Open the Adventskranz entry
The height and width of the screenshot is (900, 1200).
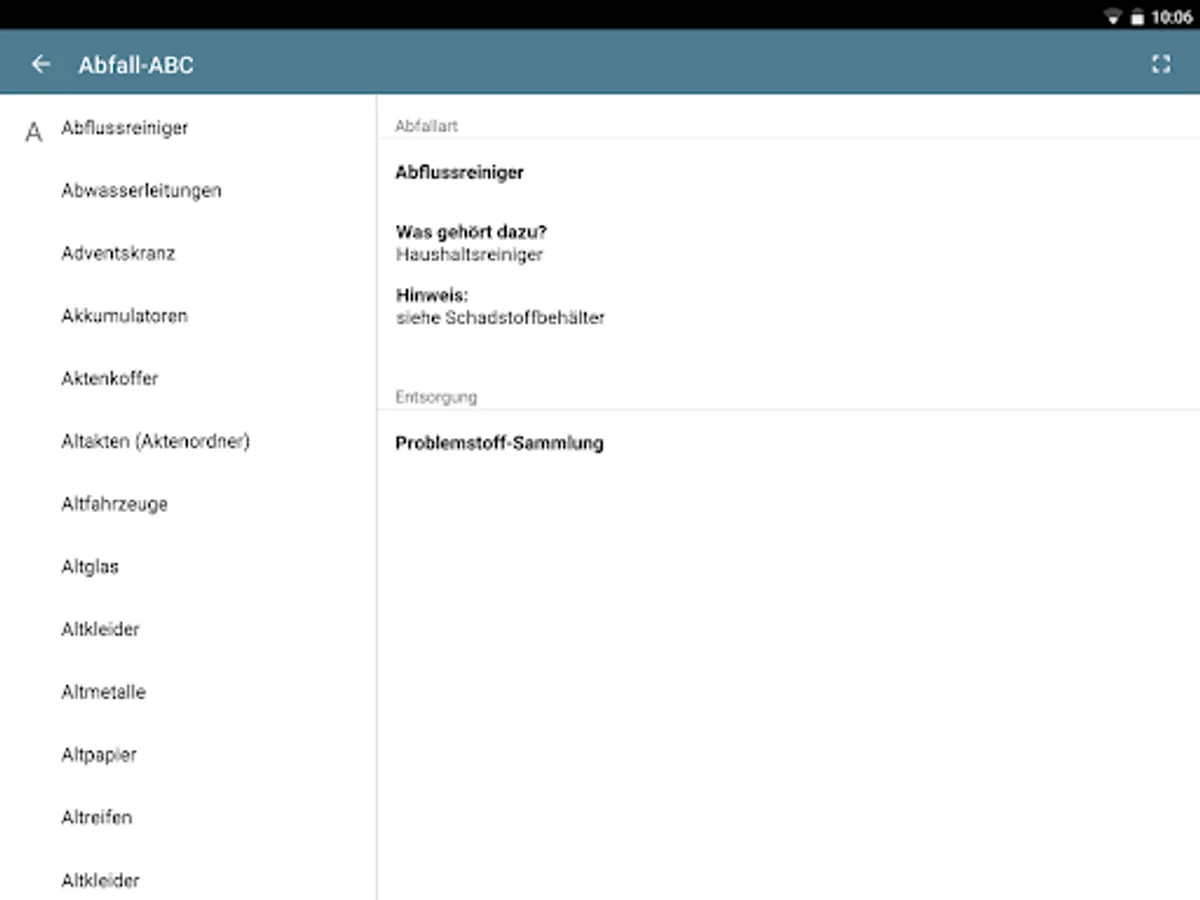[118, 253]
